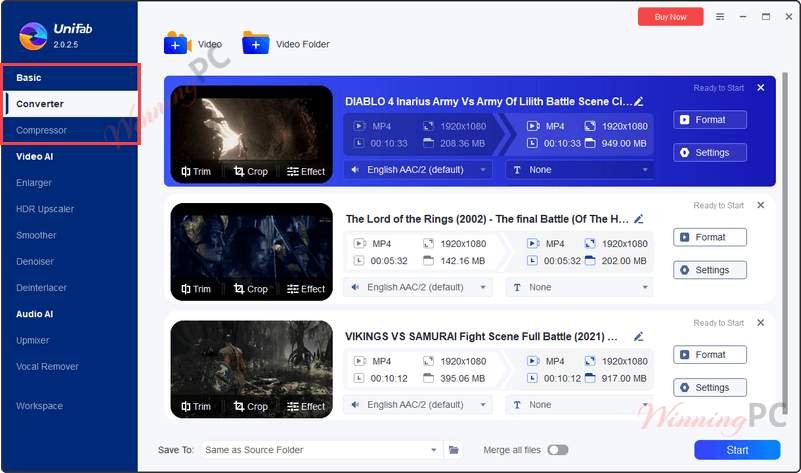Open the Enlarger module

34,183
